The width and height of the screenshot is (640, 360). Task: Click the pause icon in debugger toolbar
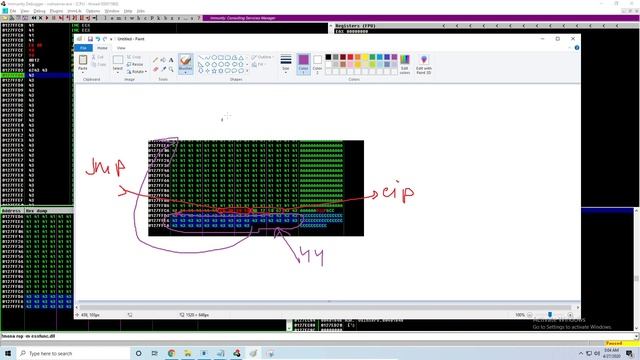tap(53, 18)
